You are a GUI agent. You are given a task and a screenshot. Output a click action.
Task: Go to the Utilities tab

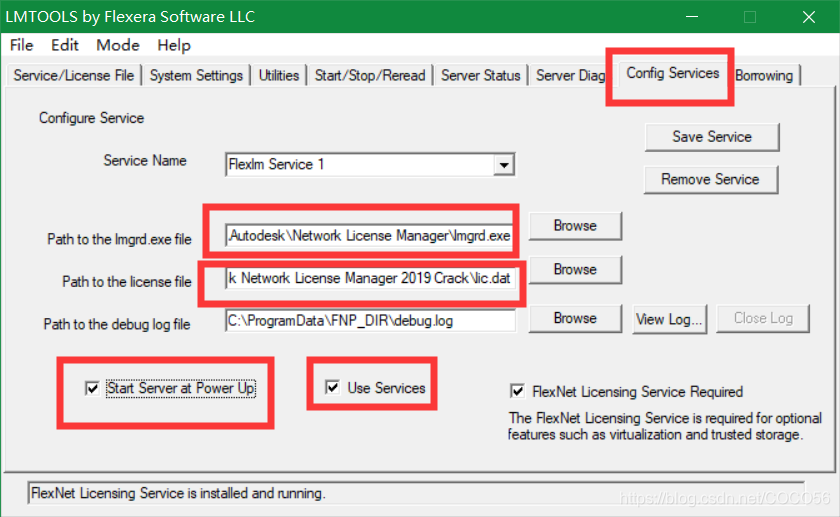point(279,76)
